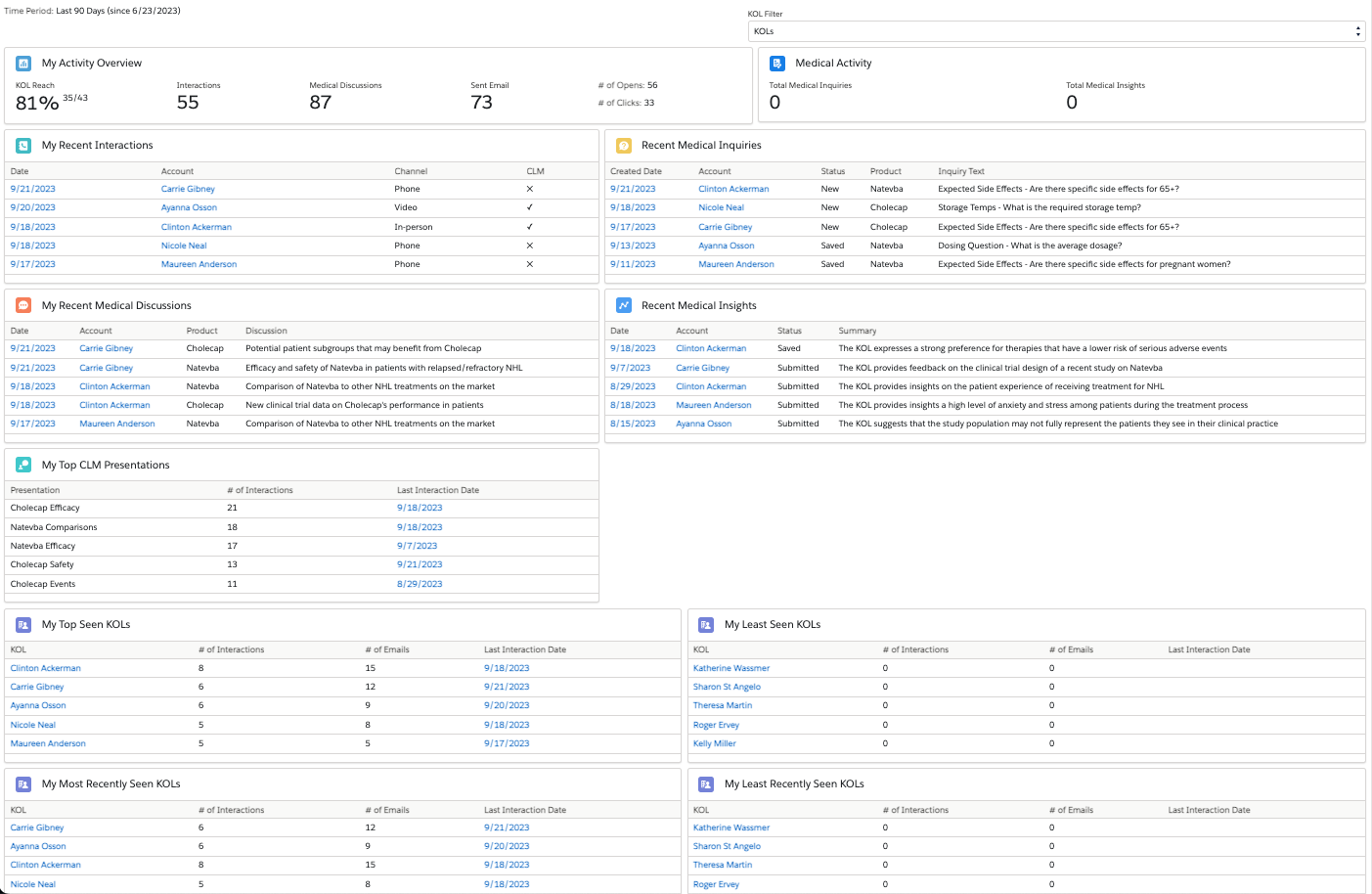Viewport: 1372px width, 894px height.
Task: Click the Recent Medical Insights panel icon
Action: [622, 305]
